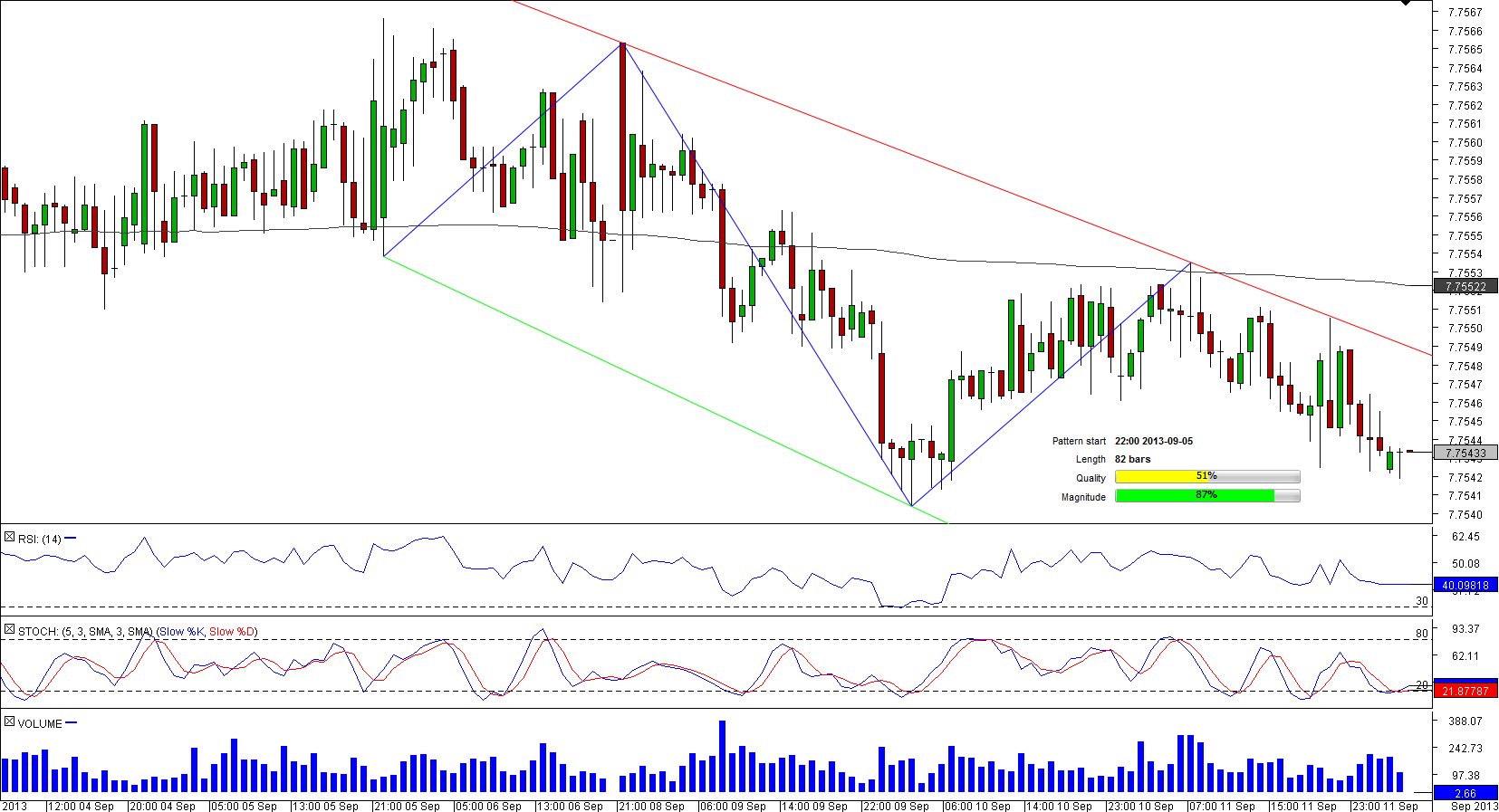Screen dimensions: 1499x812
Task: Click the 23:00 10 Sep time label
Action: click(x=1140, y=807)
